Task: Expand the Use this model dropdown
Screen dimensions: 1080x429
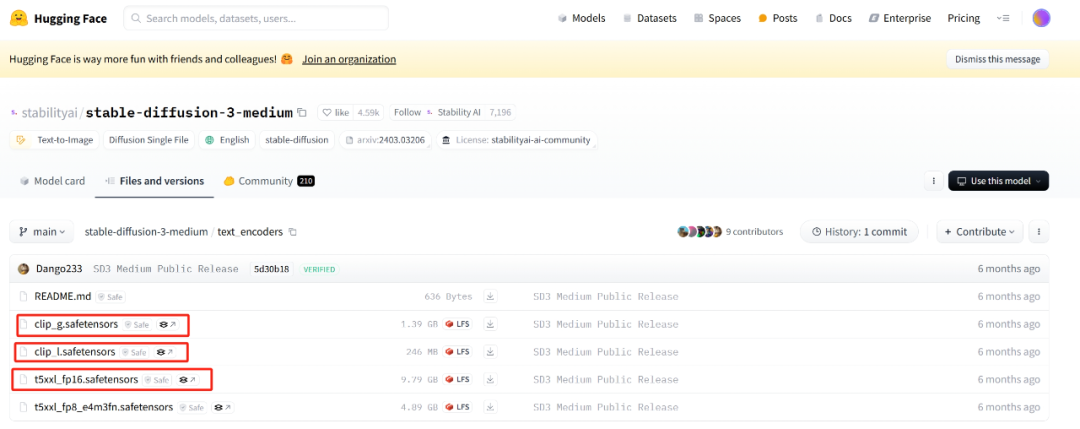Action: (x=998, y=181)
